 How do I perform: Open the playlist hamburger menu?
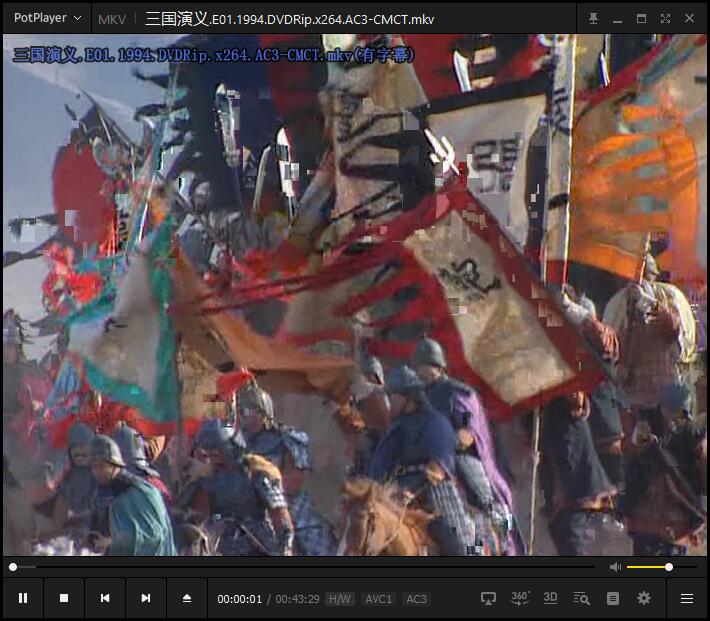pyautogui.click(x=687, y=598)
